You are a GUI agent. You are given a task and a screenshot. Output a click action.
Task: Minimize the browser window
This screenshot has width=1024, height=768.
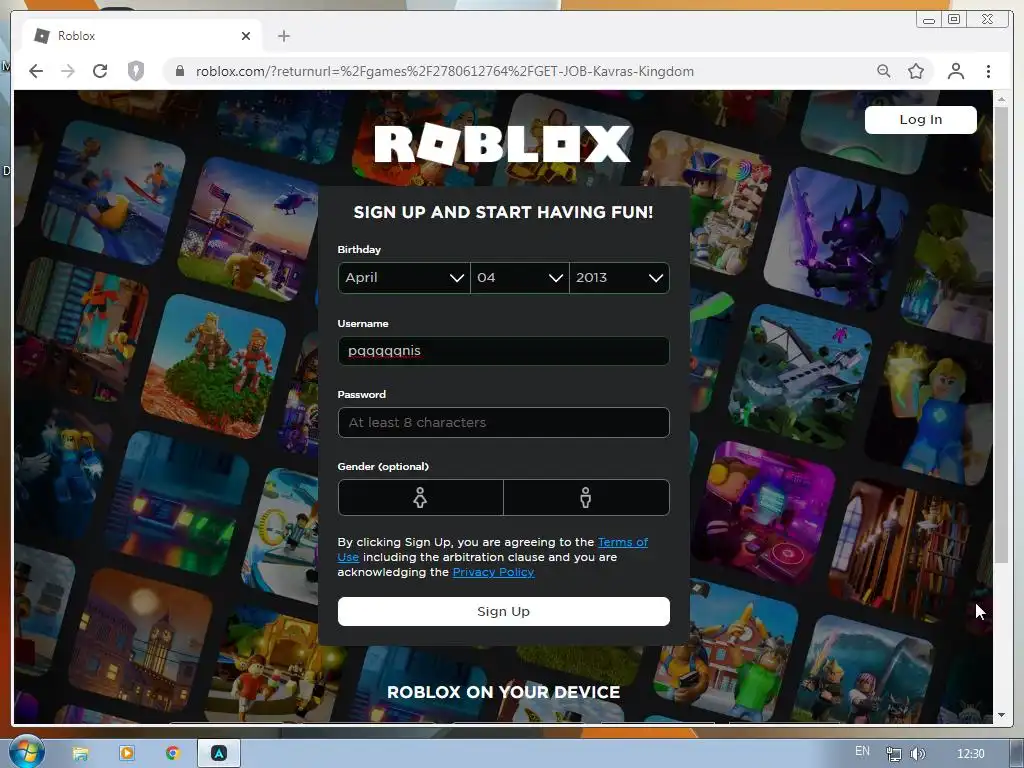click(929, 20)
